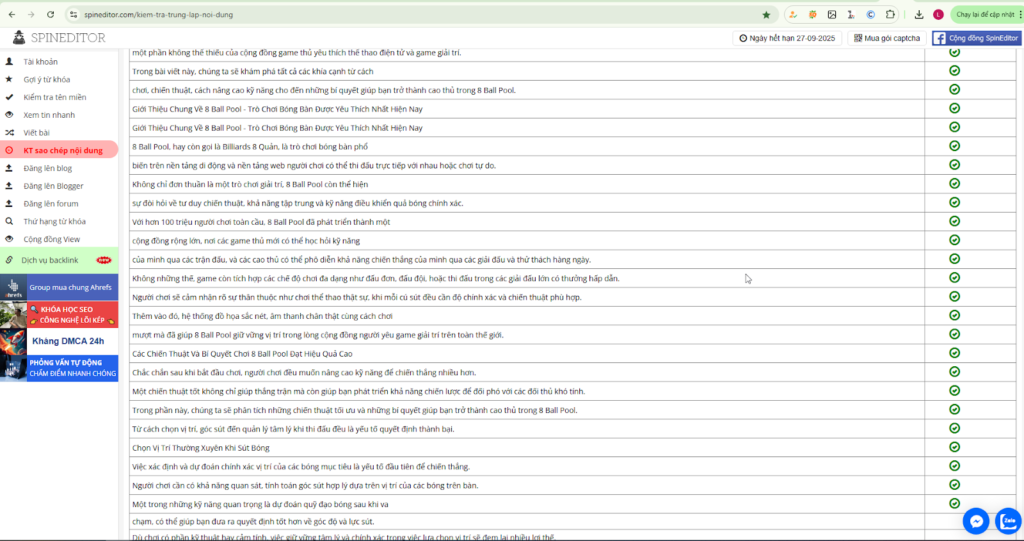1024x541 pixels.
Task: Click the Messenger chat bubble icon
Action: [x=975, y=521]
